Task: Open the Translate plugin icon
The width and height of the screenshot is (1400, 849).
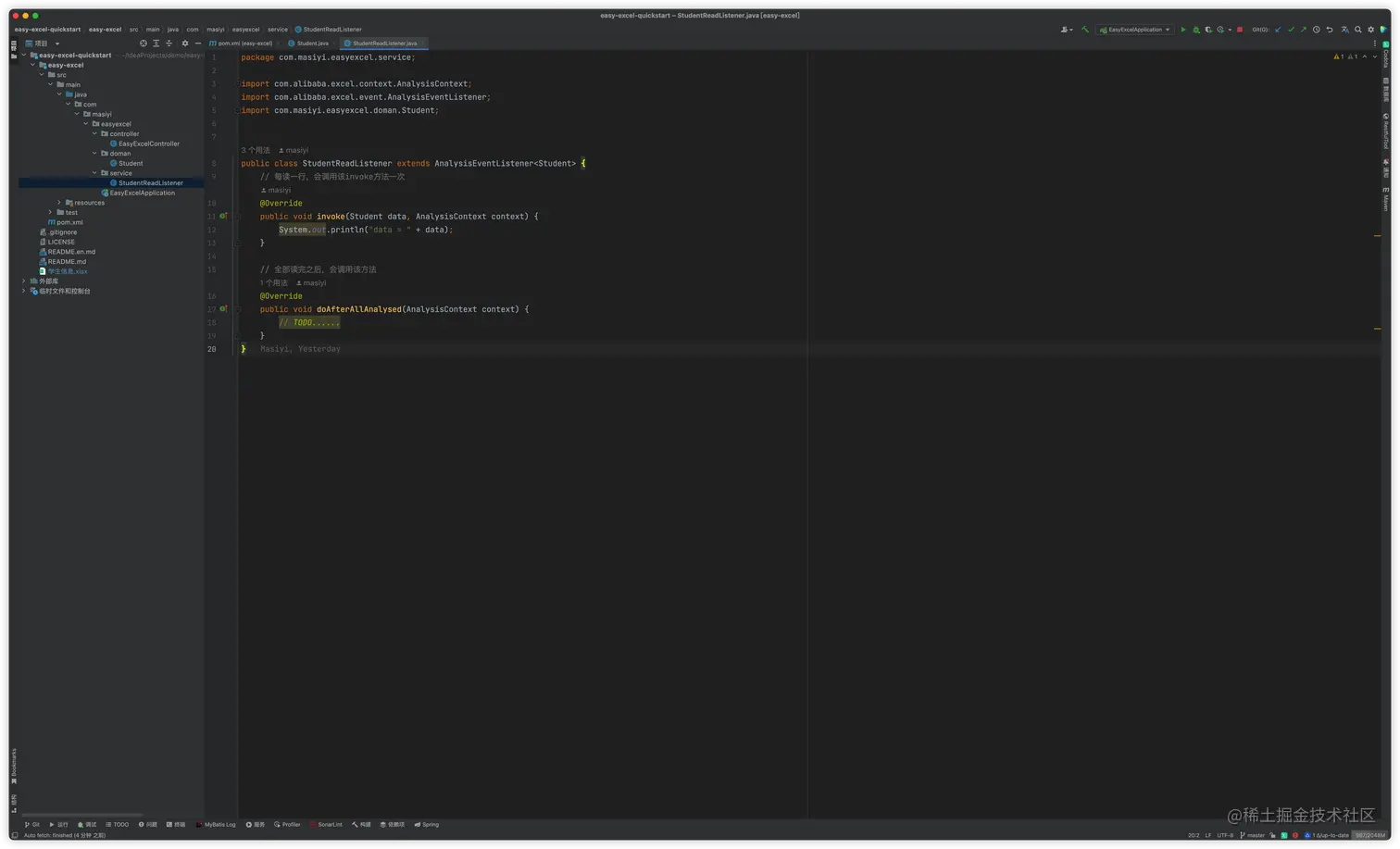Action: click(x=1345, y=30)
